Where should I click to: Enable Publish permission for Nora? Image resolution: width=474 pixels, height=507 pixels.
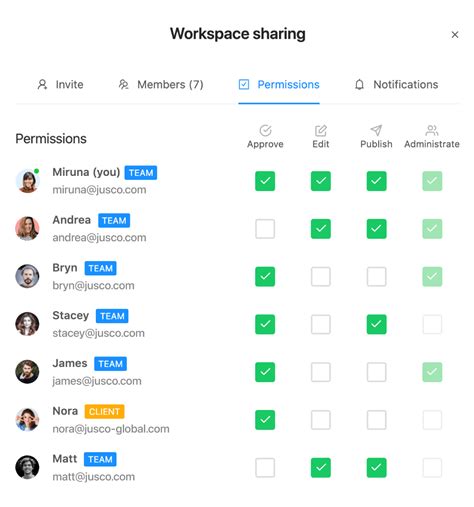[376, 419]
